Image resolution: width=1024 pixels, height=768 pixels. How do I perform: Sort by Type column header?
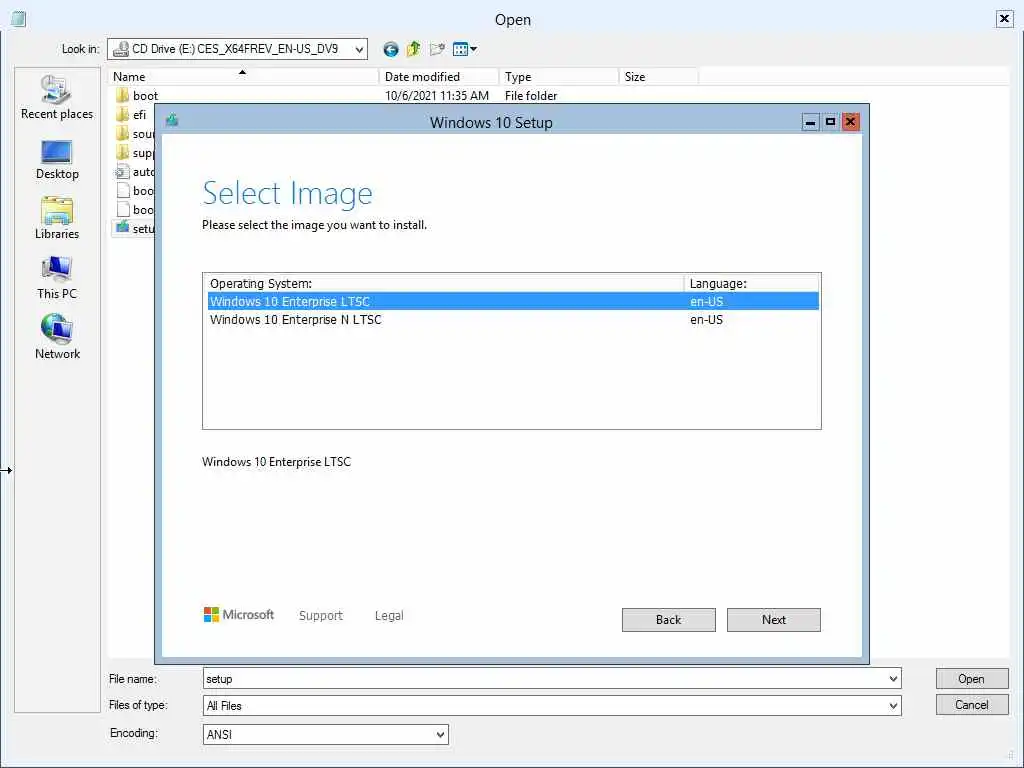pos(558,76)
